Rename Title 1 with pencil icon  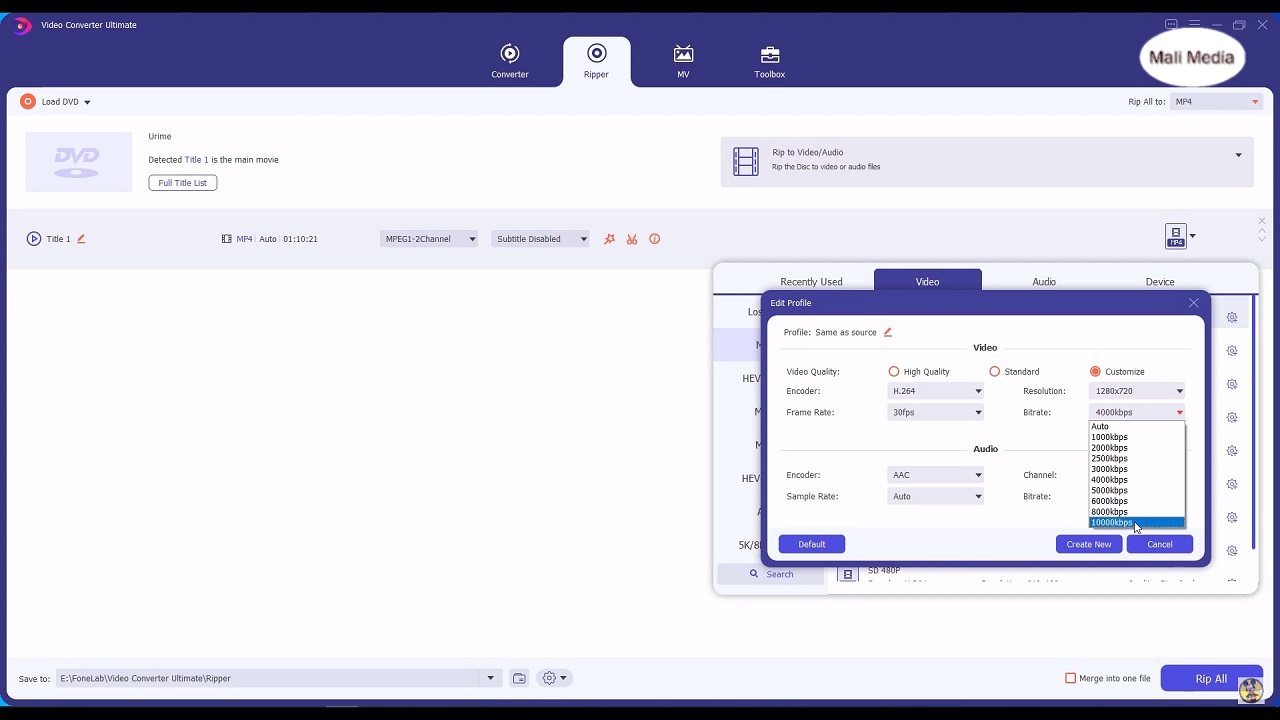[81, 239]
